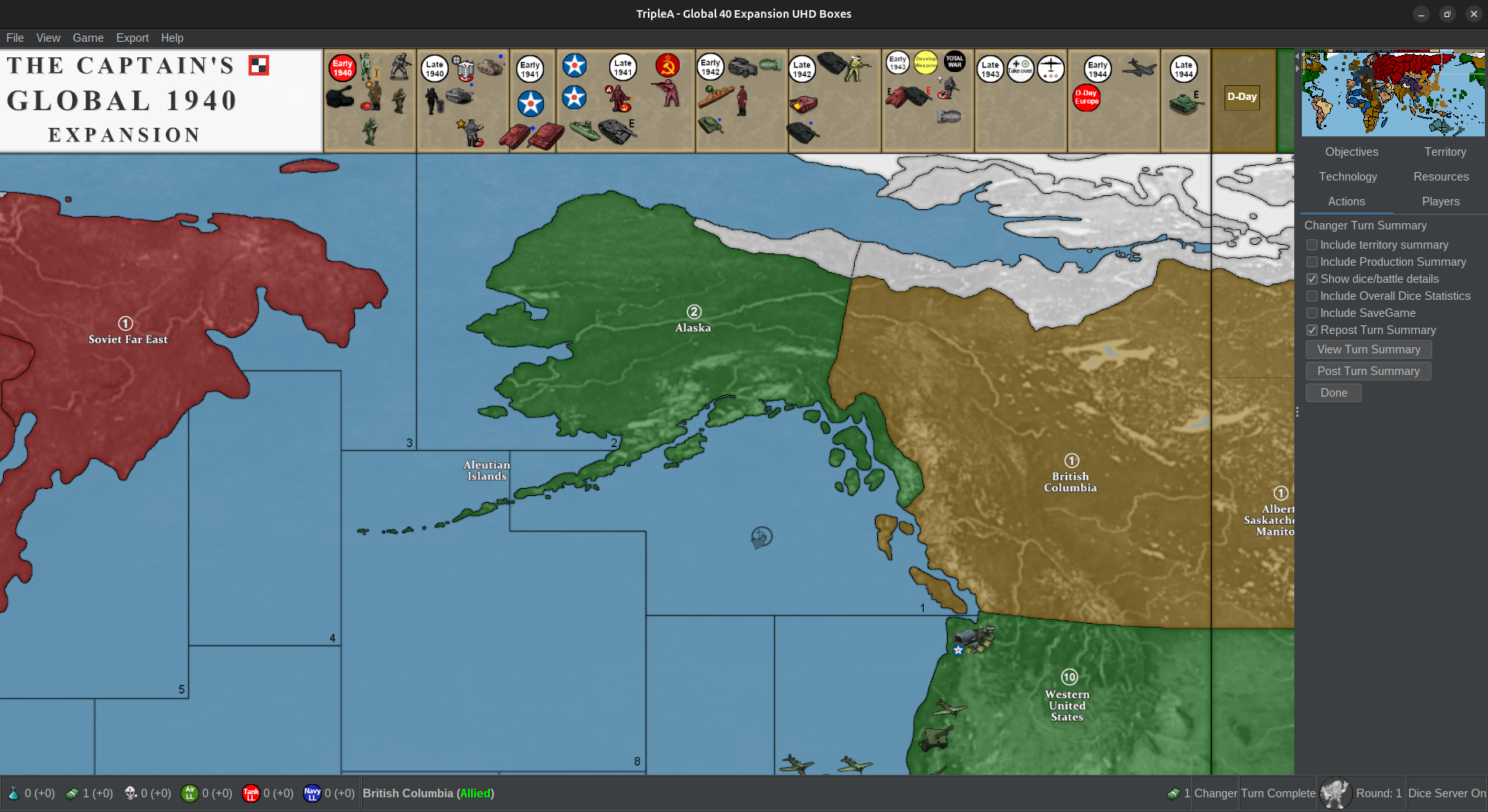Click Dice Server On in status bar

(x=1447, y=793)
